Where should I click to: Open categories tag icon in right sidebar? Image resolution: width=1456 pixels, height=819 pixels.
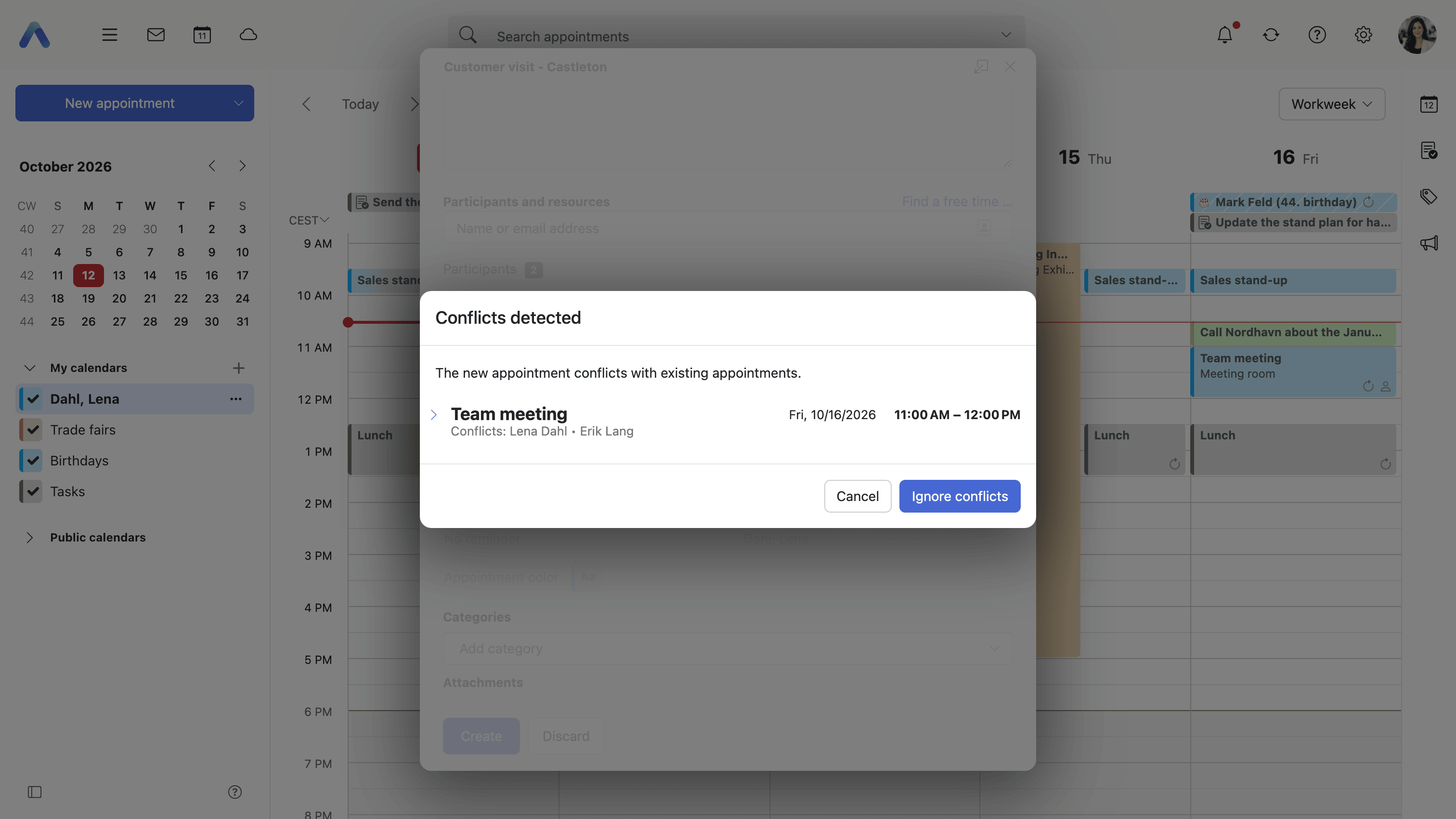click(x=1429, y=197)
